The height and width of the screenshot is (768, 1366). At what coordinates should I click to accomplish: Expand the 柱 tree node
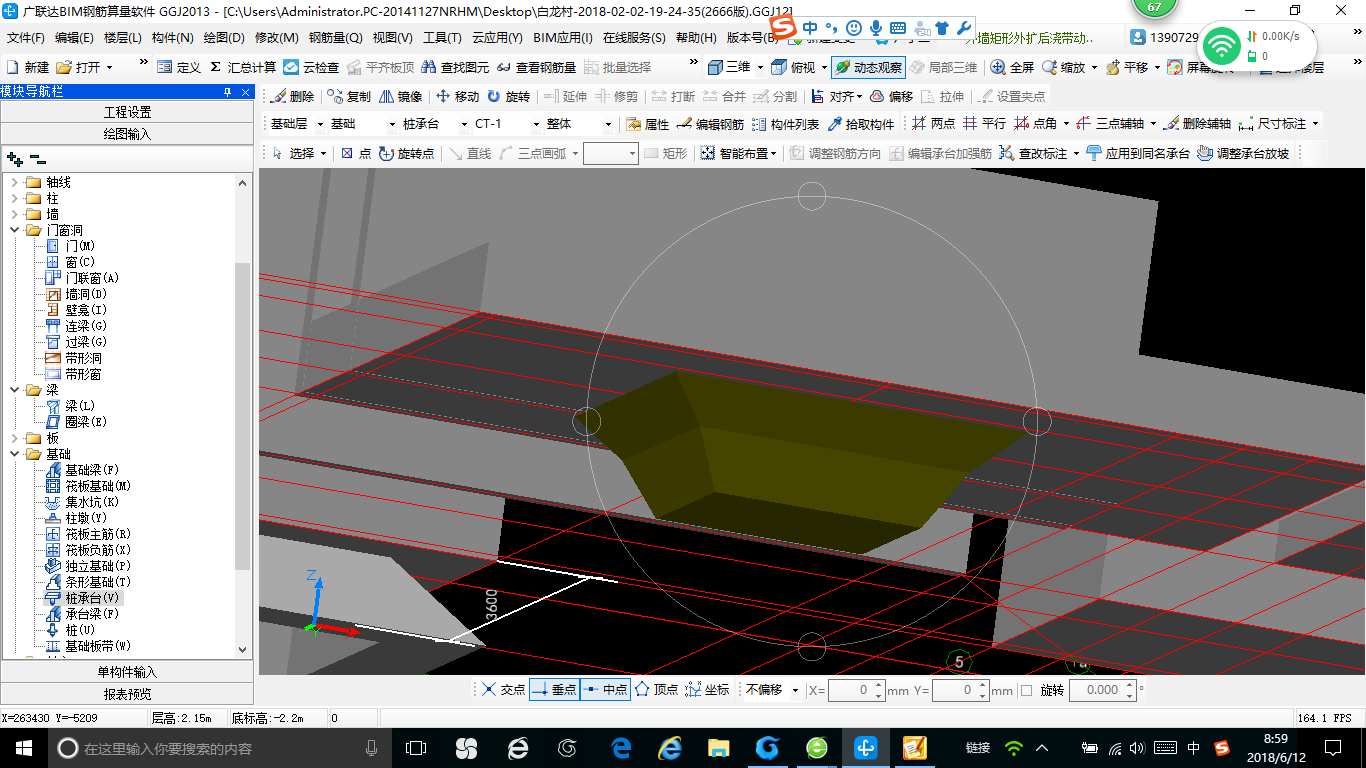coord(15,198)
